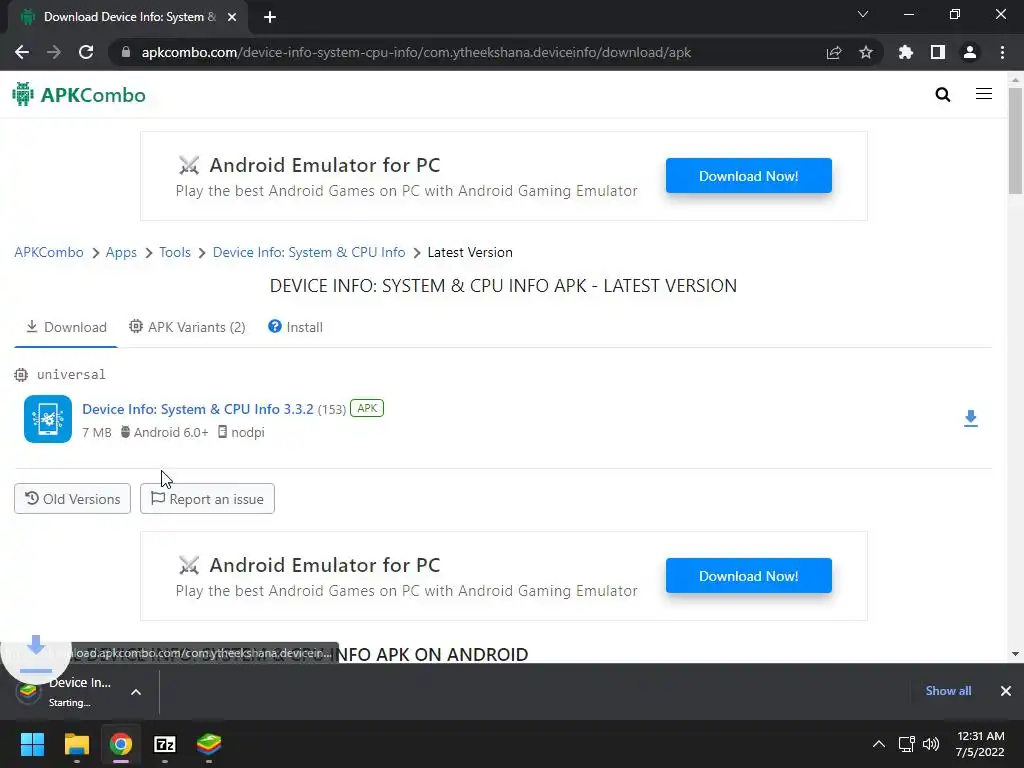This screenshot has height=768, width=1024.
Task: Click the APK badge label
Action: [x=367, y=408]
